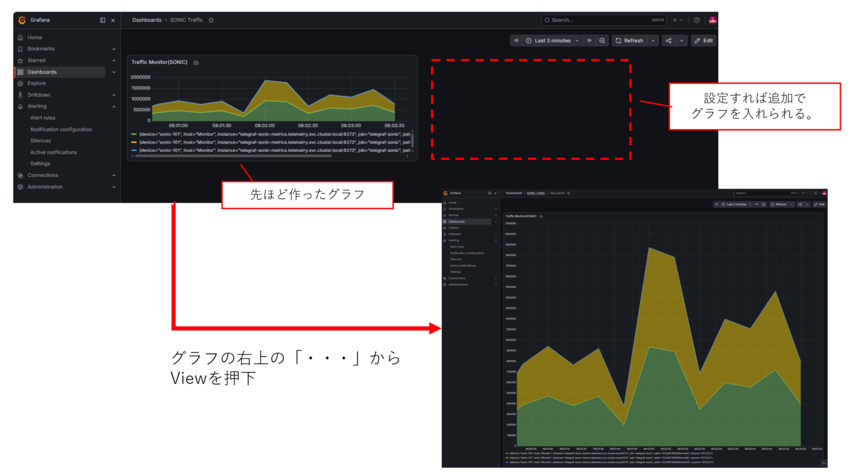The width and height of the screenshot is (850, 476).
Task: Click the Edit button in the View panel window
Action: click(x=820, y=204)
